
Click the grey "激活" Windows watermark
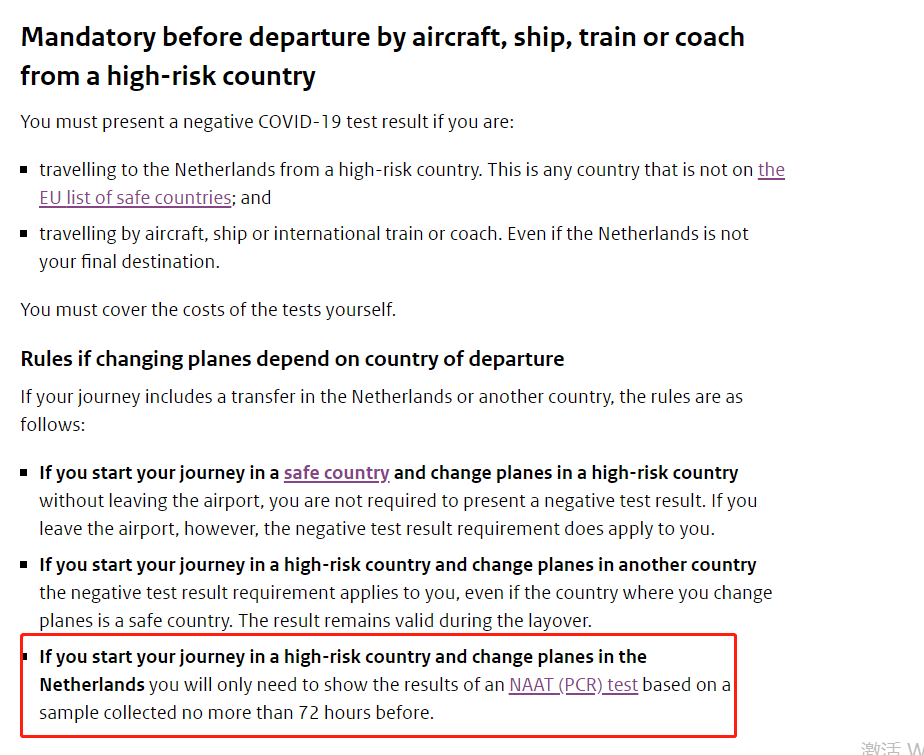click(x=881, y=749)
